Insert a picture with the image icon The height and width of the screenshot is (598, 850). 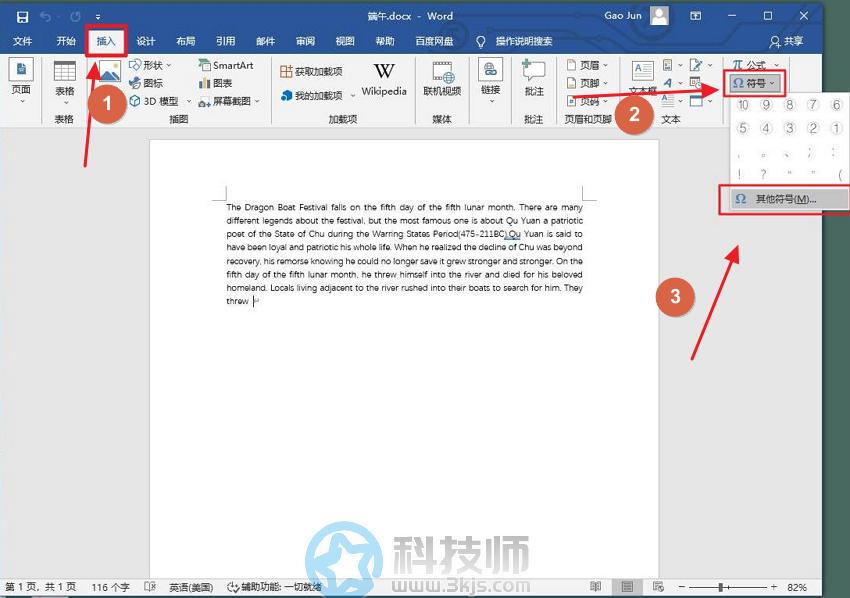110,72
